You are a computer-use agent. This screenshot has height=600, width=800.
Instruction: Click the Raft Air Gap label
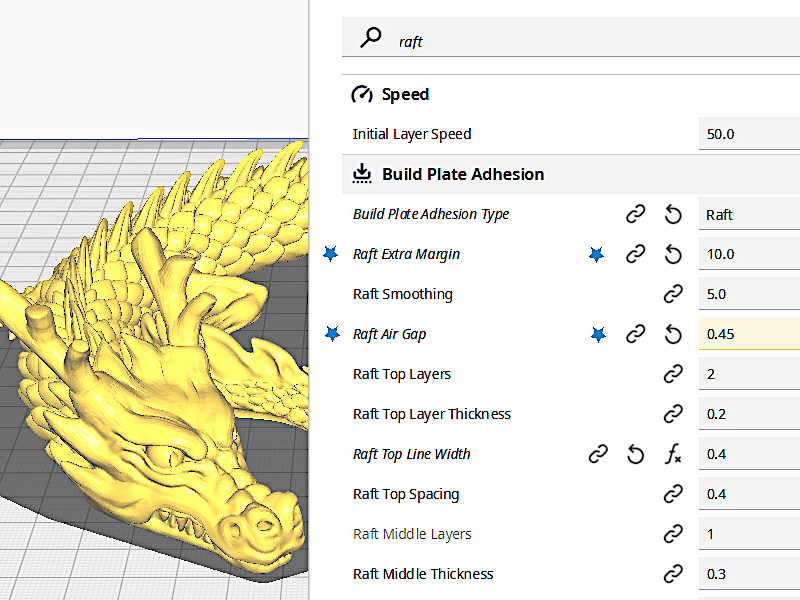point(389,334)
